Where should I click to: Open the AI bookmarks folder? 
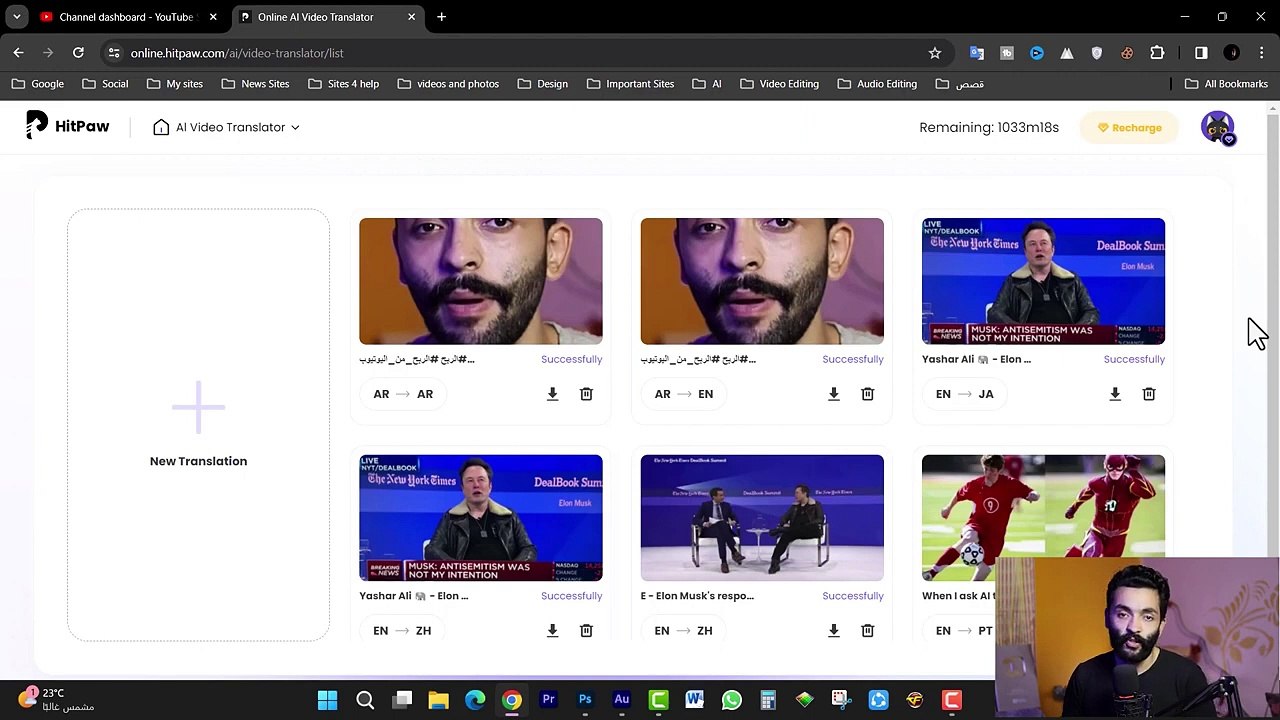pos(707,84)
